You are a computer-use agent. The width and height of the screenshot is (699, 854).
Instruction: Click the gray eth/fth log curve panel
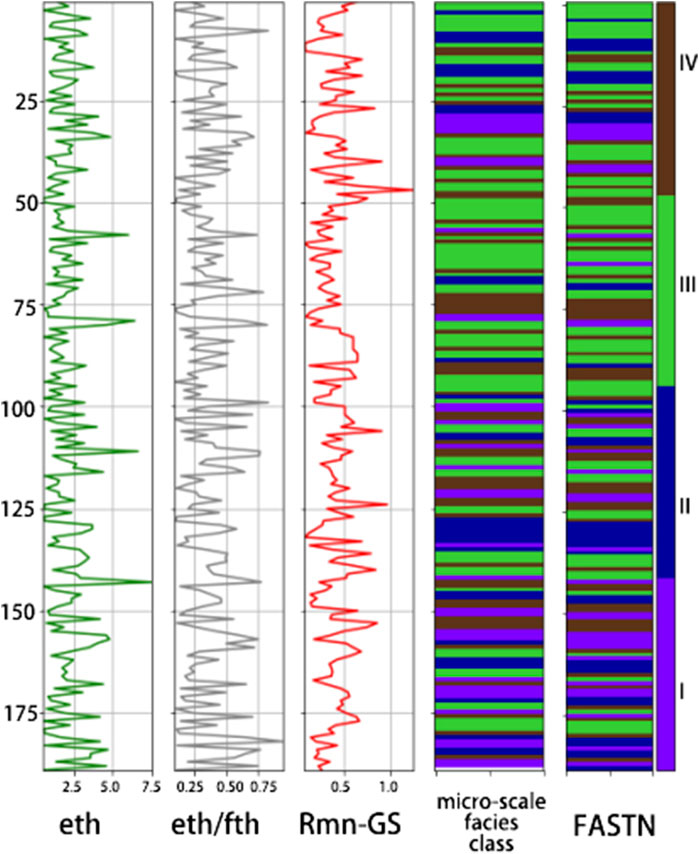[229, 386]
